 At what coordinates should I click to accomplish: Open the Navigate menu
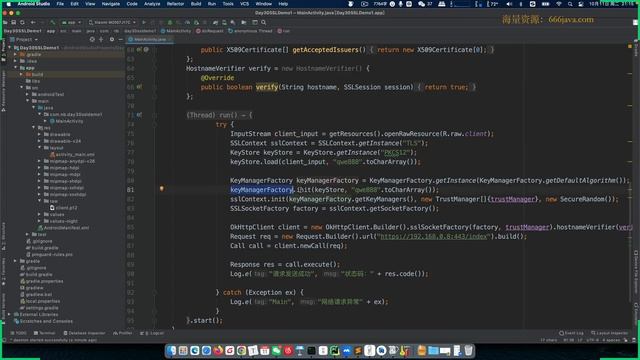coord(111,4)
